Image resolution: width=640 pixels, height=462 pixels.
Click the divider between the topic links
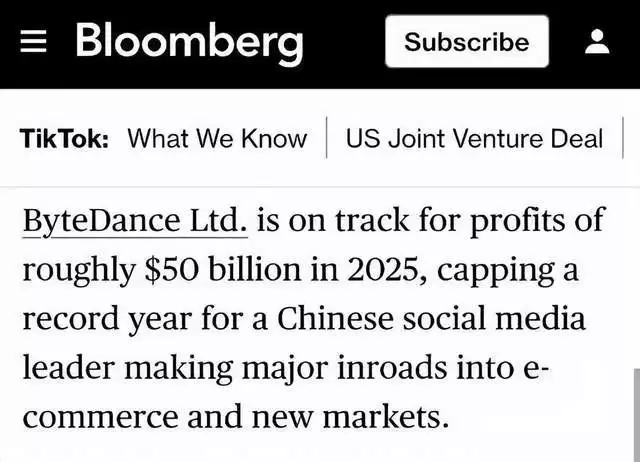coord(327,138)
